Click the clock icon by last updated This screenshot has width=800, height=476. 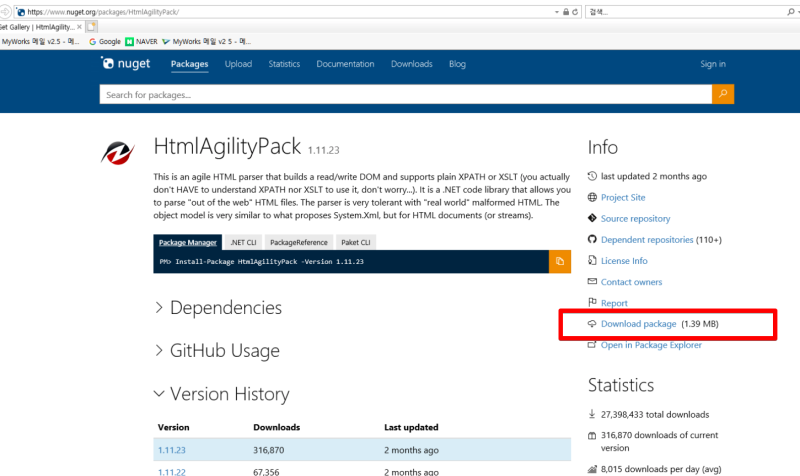(x=592, y=176)
